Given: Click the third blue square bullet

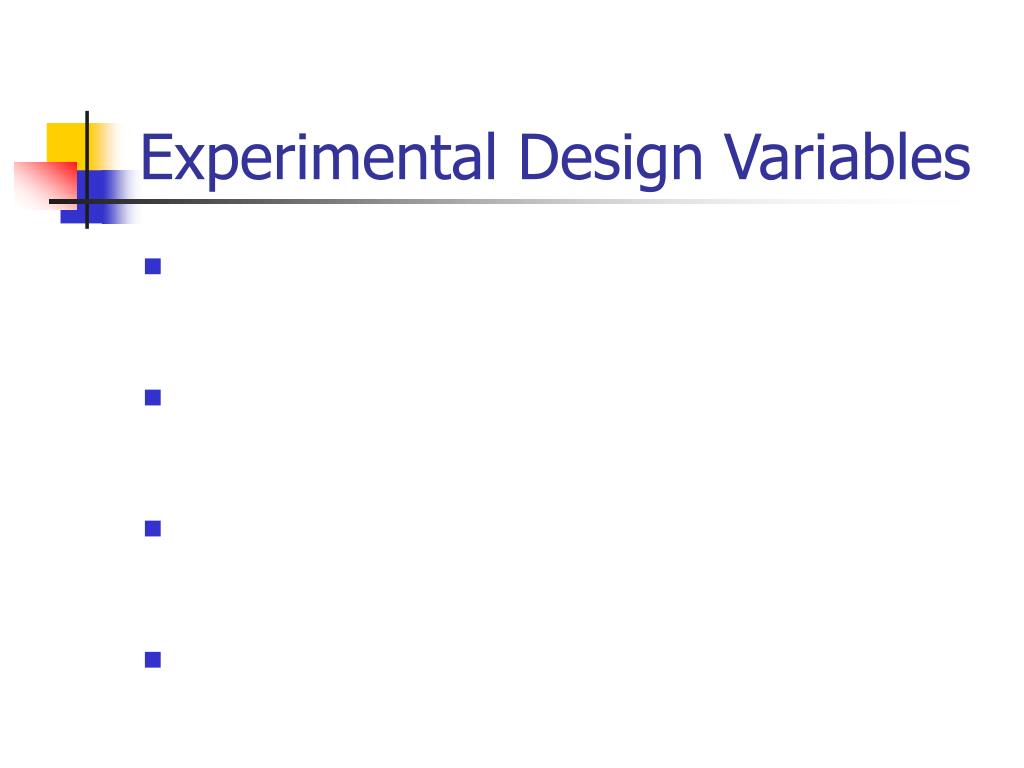Looking at the screenshot, I should tap(153, 528).
